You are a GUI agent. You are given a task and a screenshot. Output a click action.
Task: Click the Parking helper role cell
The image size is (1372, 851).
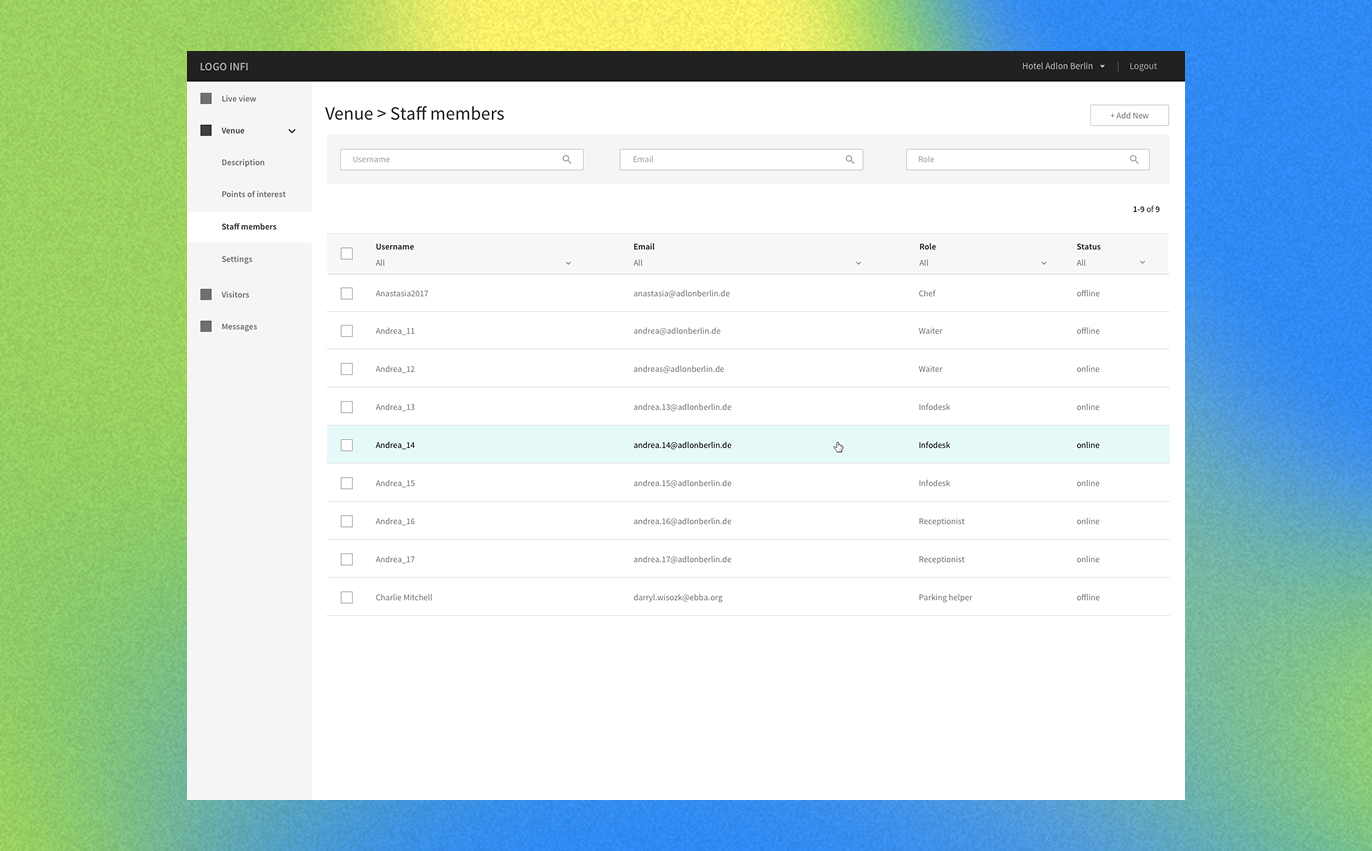coord(945,597)
